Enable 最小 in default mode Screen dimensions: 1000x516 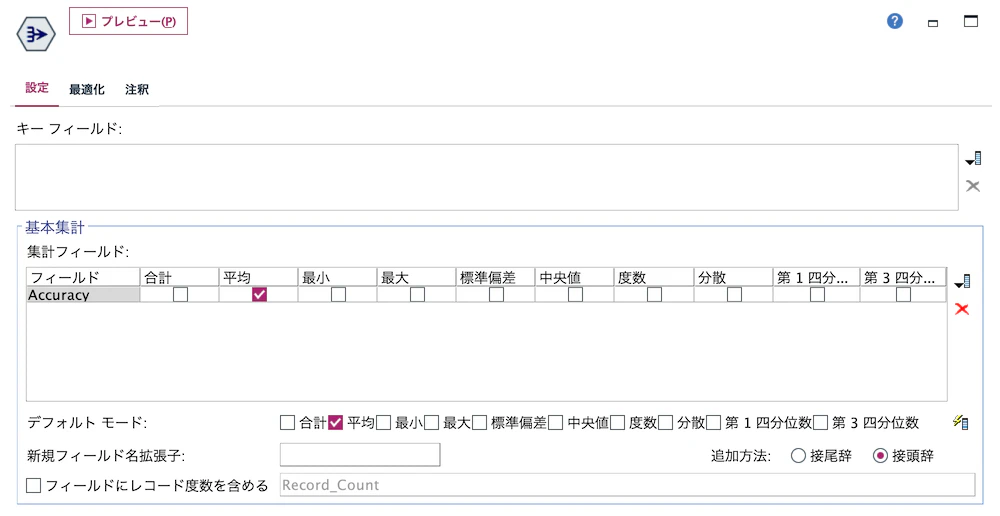383,422
